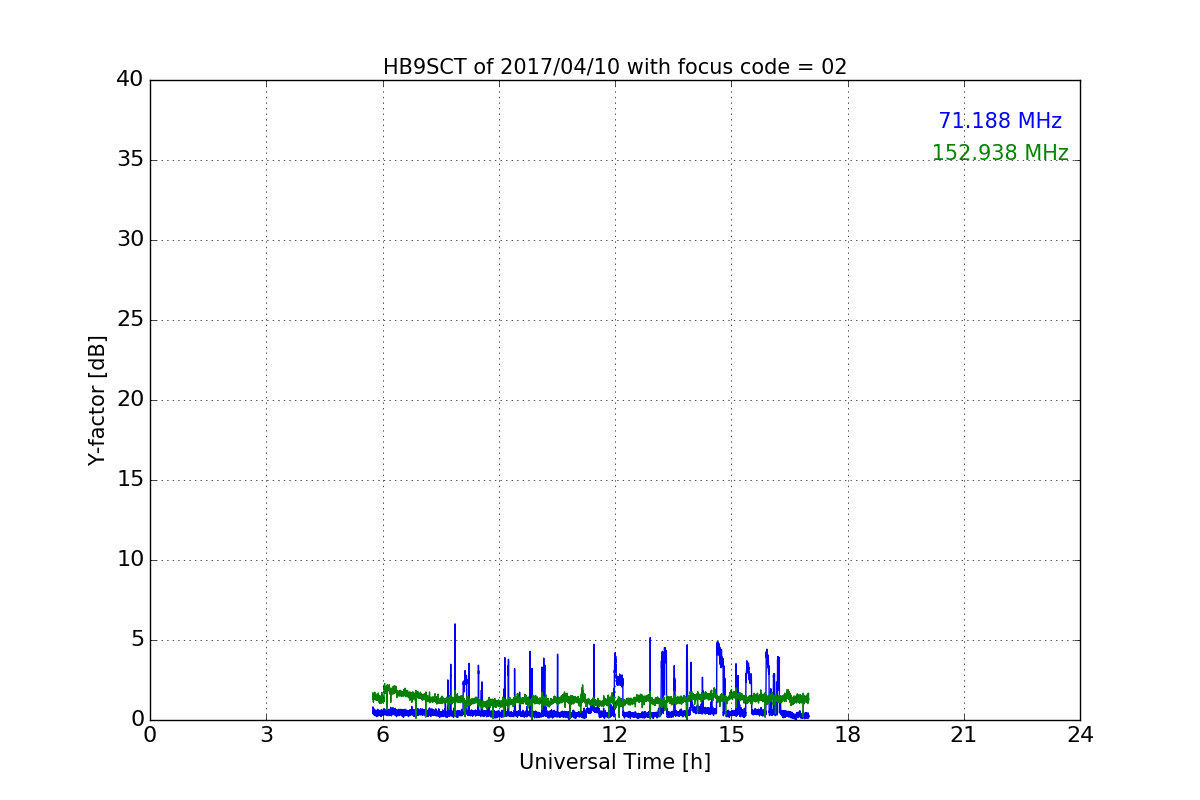Click y-axis tick label 15
Image resolution: width=1200 pixels, height=800 pixels.
point(130,479)
